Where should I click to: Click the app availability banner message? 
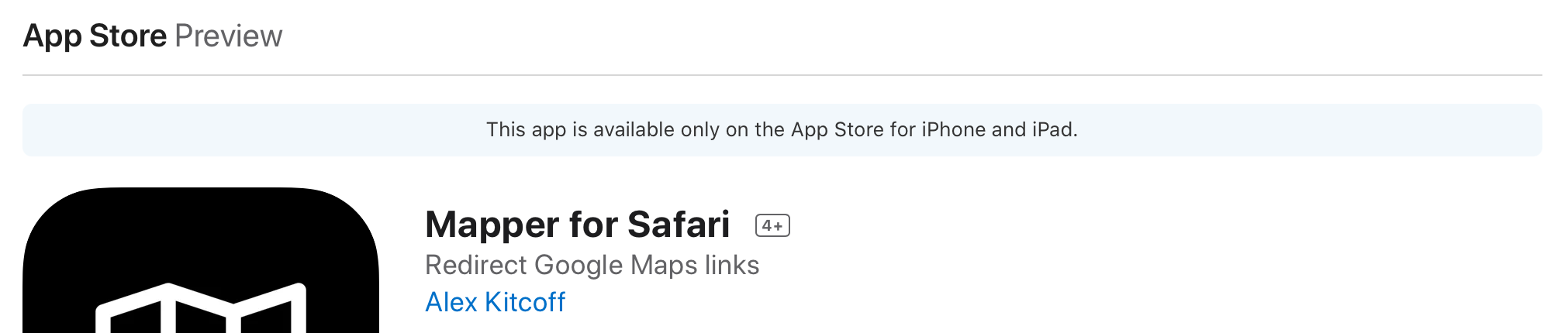click(x=782, y=129)
